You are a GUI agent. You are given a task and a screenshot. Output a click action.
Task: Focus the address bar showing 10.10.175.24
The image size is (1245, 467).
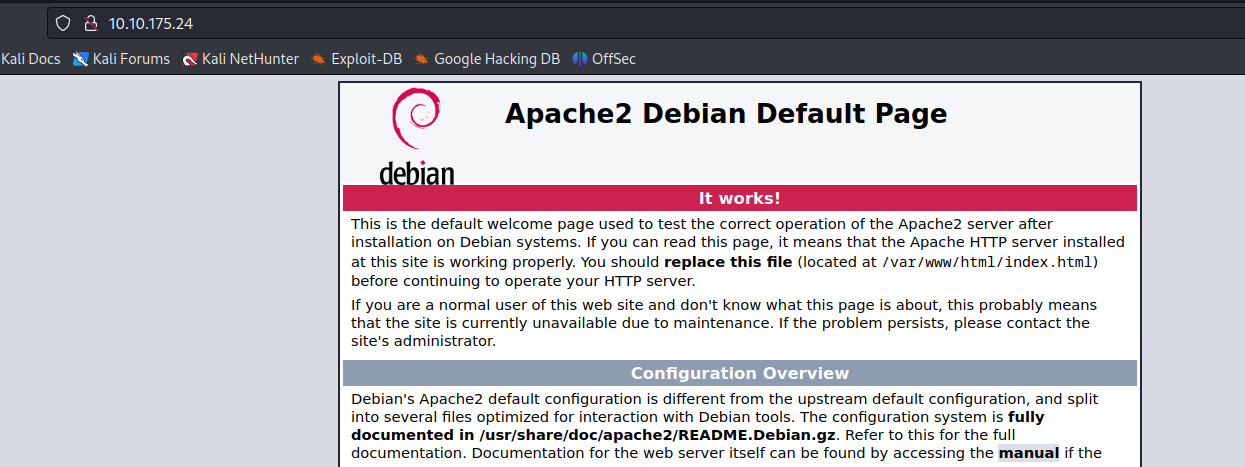coord(640,23)
